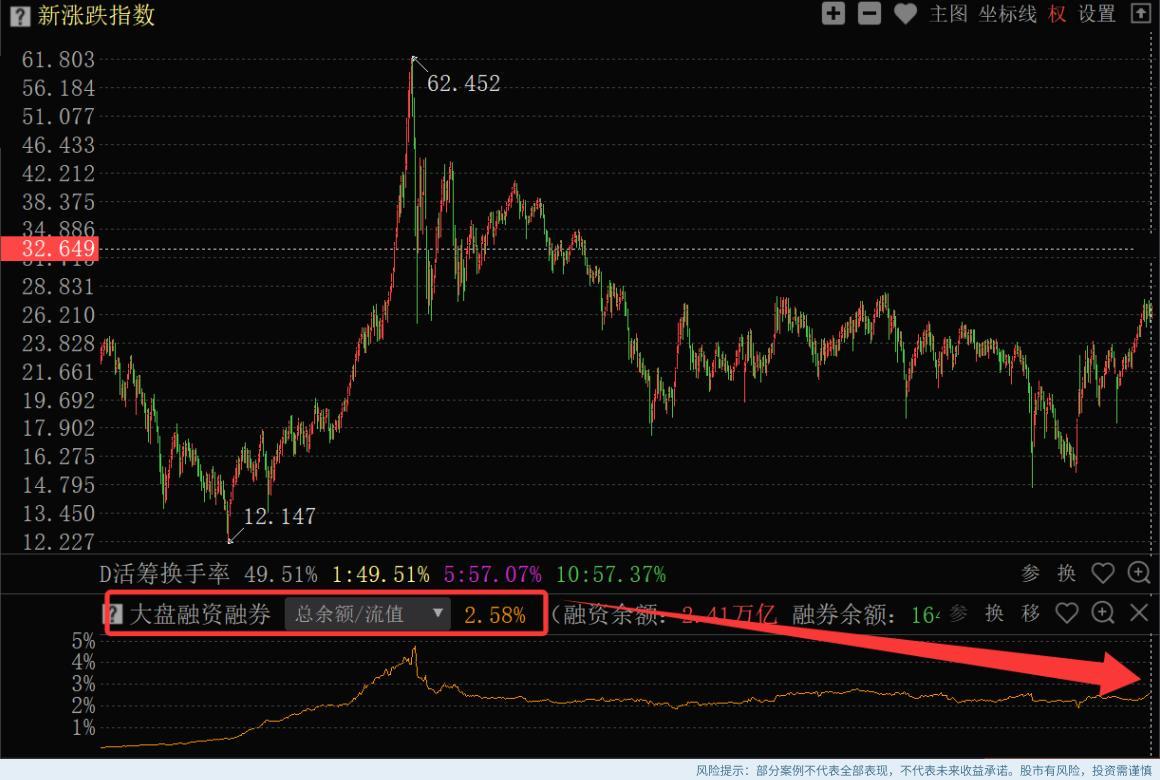
Task: Click the heart icon in D活筹换手率 row
Action: tap(1102, 573)
